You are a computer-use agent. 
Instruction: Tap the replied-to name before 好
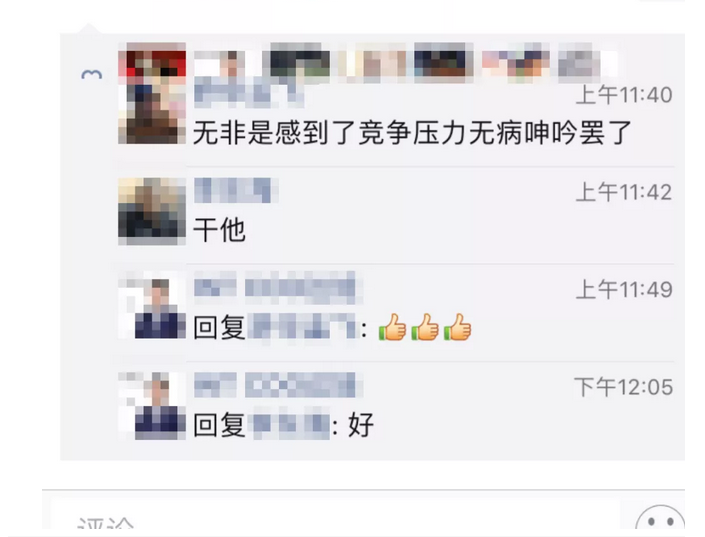click(290, 425)
